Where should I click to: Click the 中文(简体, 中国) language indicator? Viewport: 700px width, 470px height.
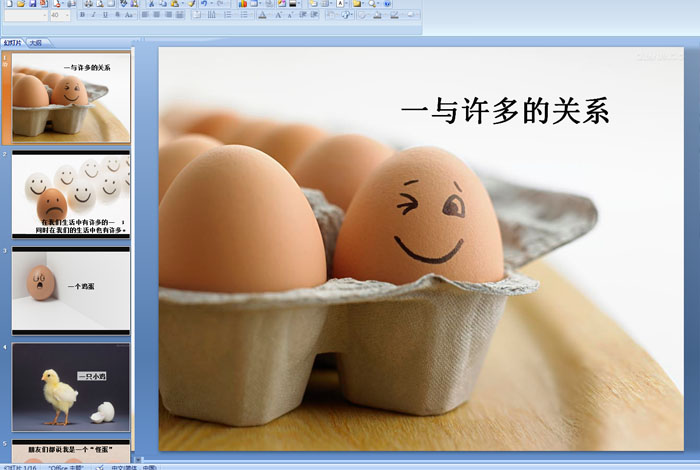tap(134, 467)
